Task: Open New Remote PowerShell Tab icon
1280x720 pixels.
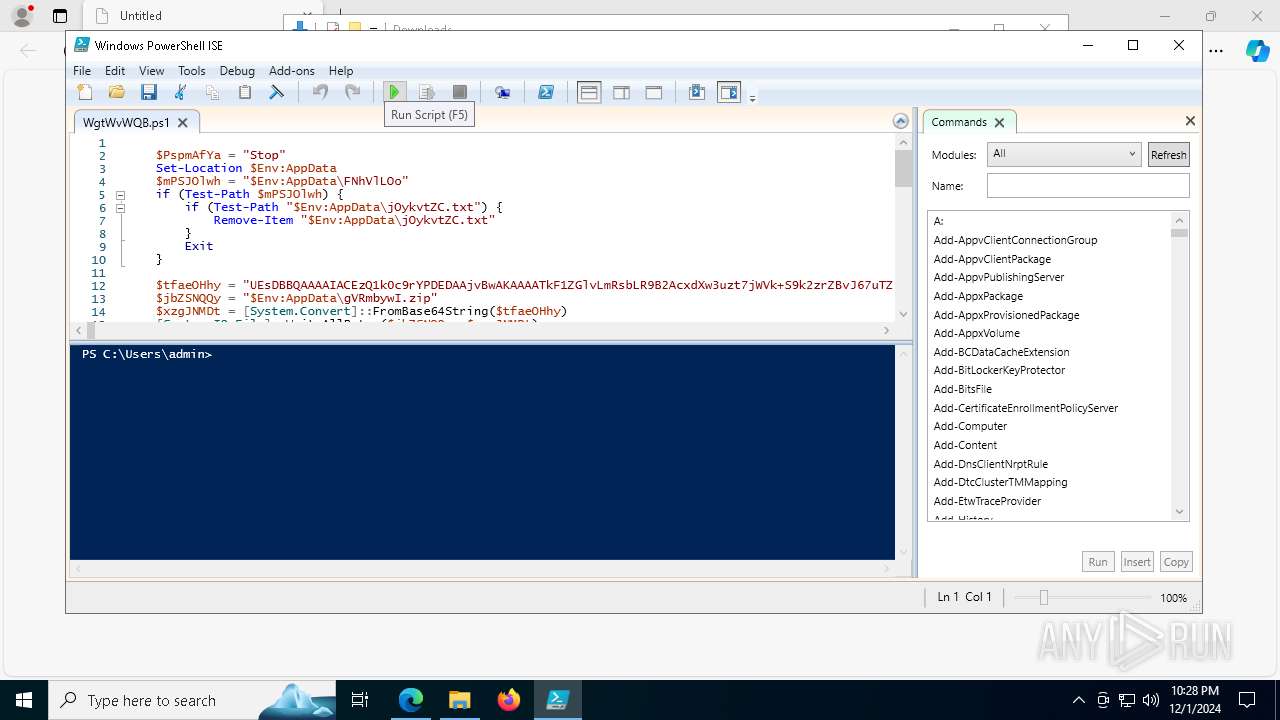Action: tap(502, 92)
